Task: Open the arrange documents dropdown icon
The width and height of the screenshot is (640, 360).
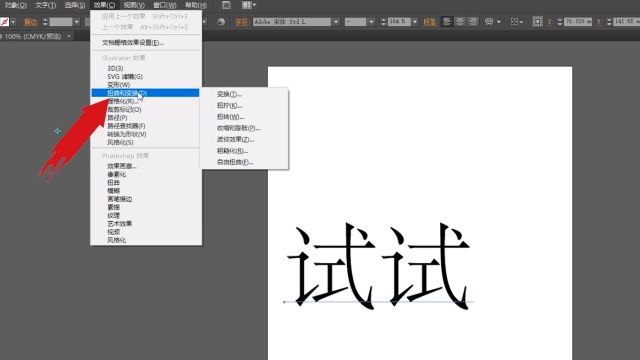Action: point(249,5)
